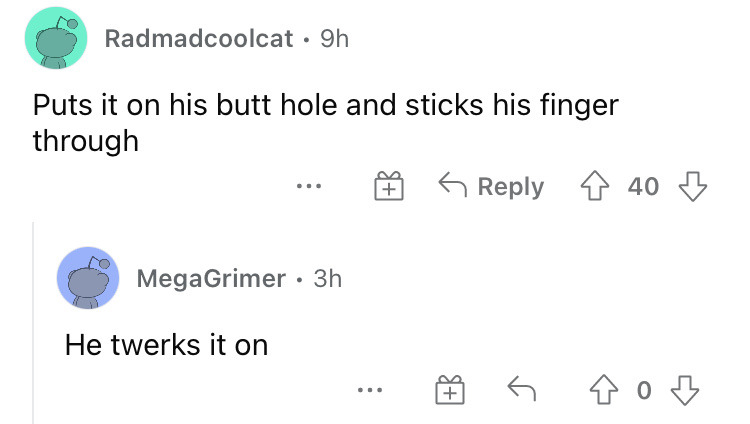
Task: Upvote MegaGrimer's reply
Action: [604, 390]
